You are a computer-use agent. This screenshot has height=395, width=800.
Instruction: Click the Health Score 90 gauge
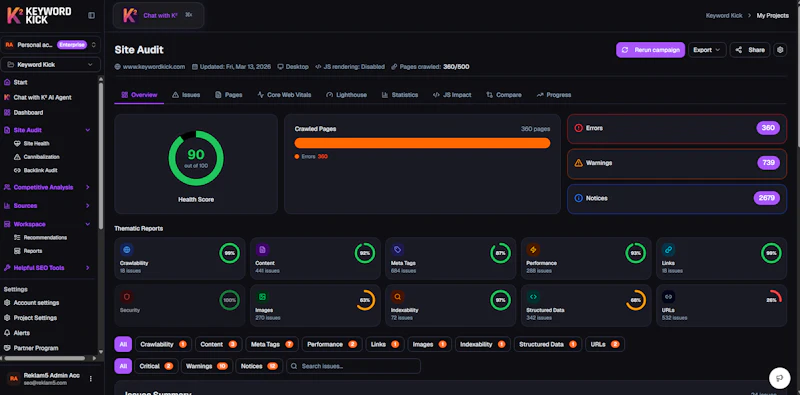196,158
